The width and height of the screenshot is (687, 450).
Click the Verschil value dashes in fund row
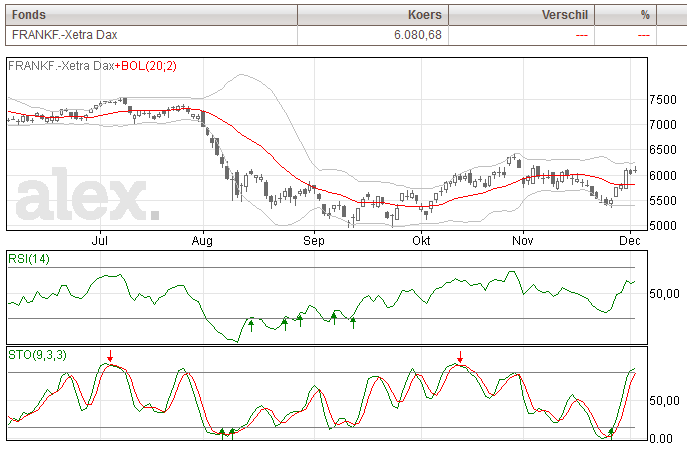coord(581,35)
